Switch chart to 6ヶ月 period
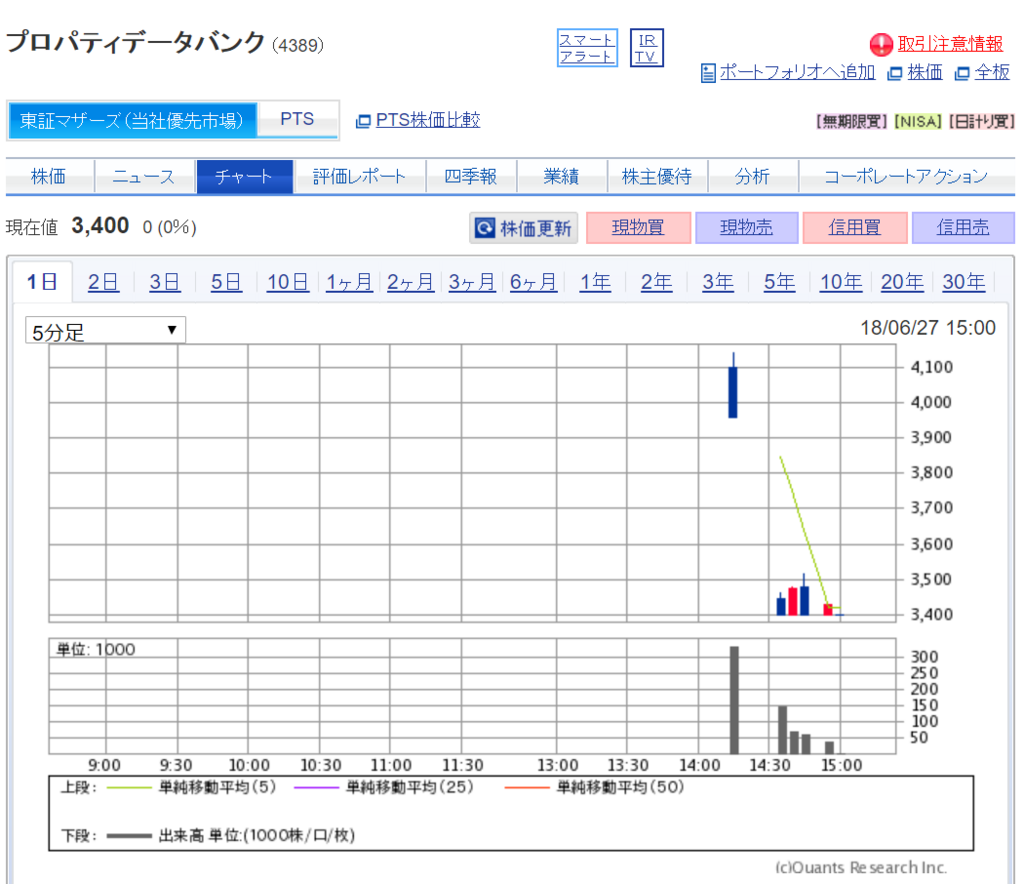Viewport: 1024px width, 884px height. pos(533,282)
